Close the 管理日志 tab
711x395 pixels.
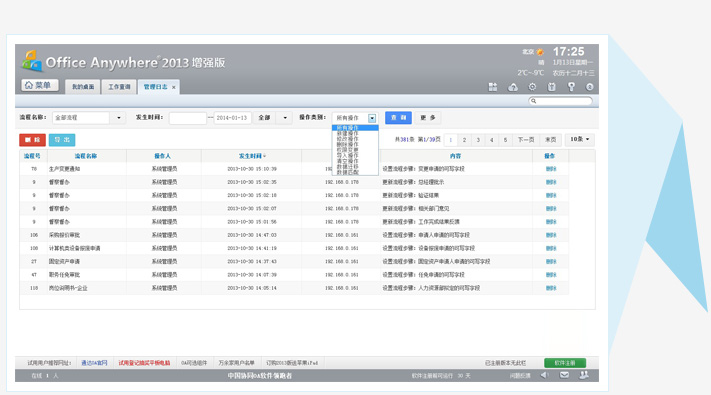click(174, 87)
